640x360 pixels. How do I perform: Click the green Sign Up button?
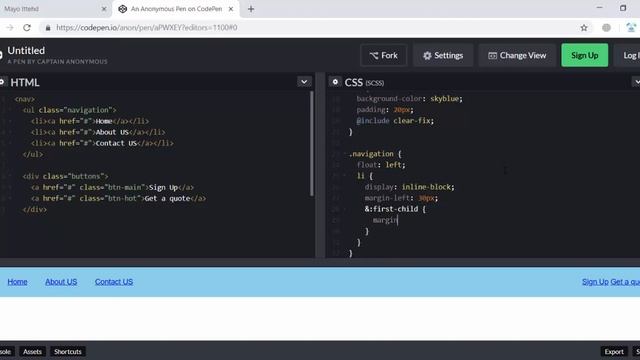(584, 55)
